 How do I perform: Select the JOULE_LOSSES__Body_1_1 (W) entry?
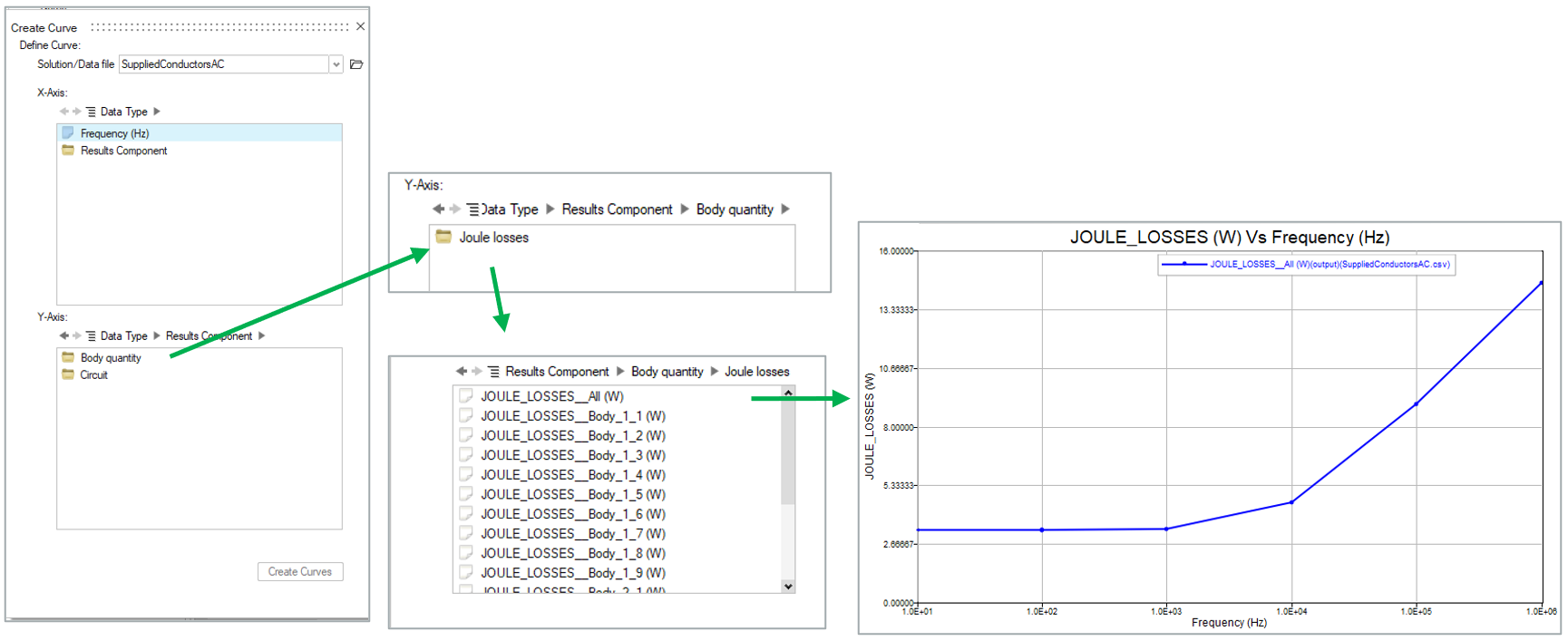pos(572,416)
